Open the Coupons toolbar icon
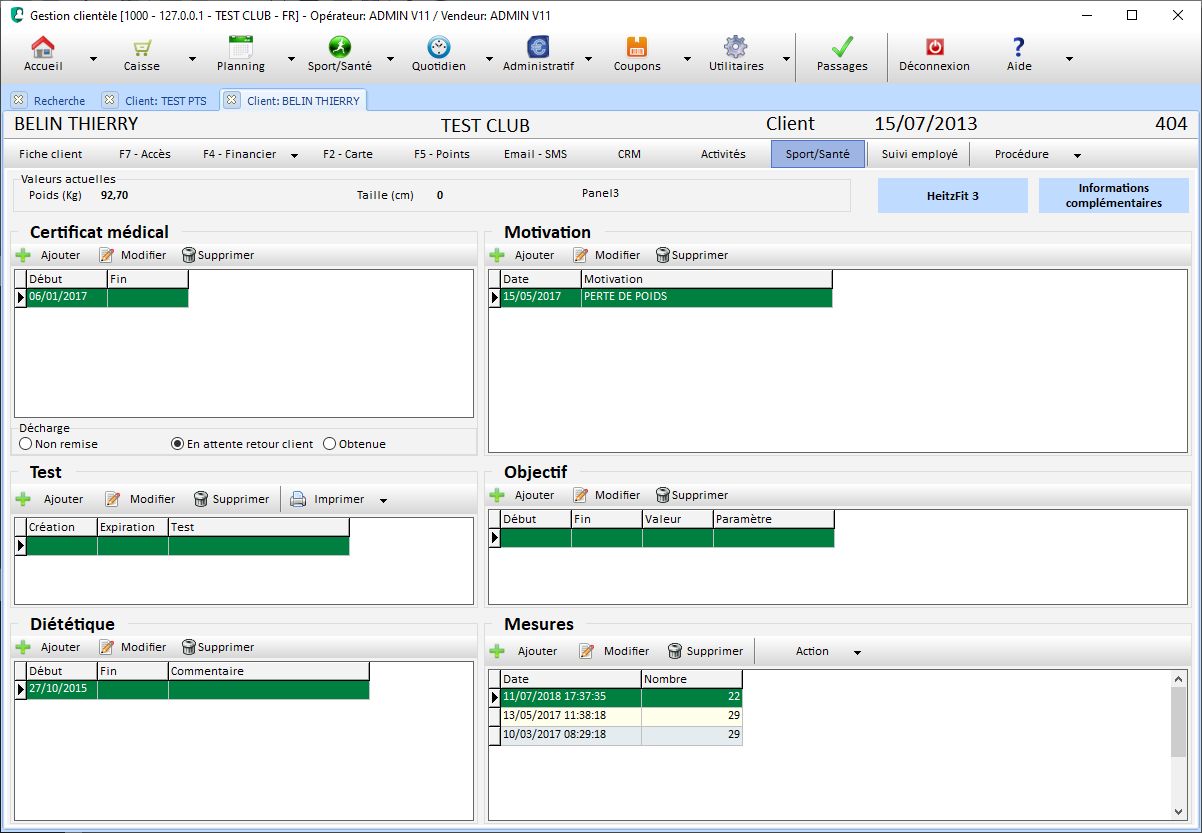 (x=636, y=47)
